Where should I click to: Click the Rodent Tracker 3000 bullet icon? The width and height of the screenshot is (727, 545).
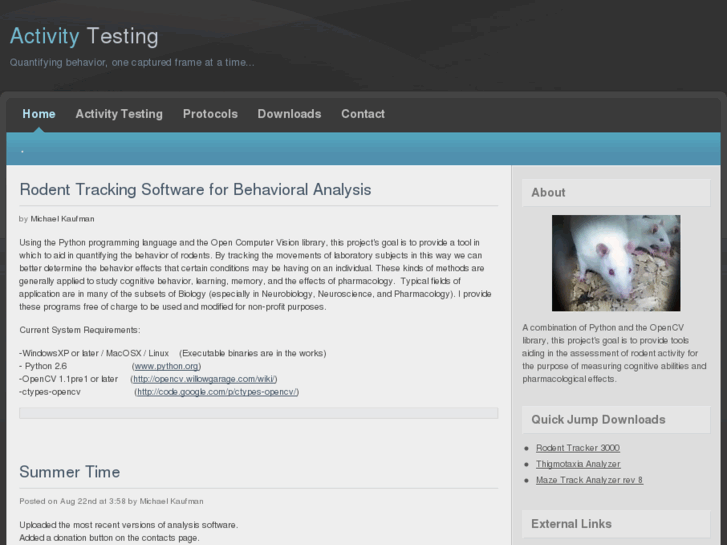tap(527, 449)
